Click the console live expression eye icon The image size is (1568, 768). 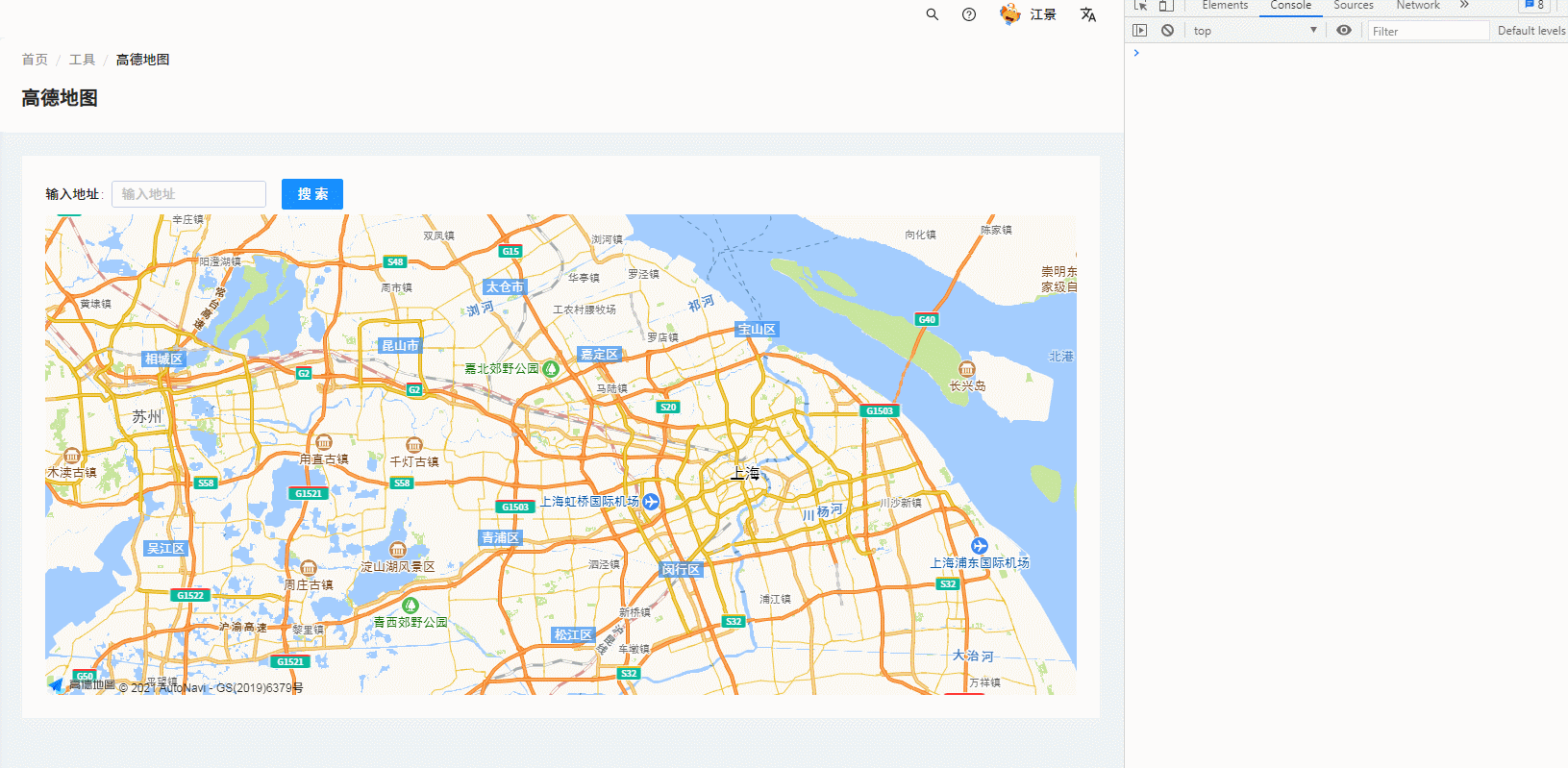tap(1344, 31)
